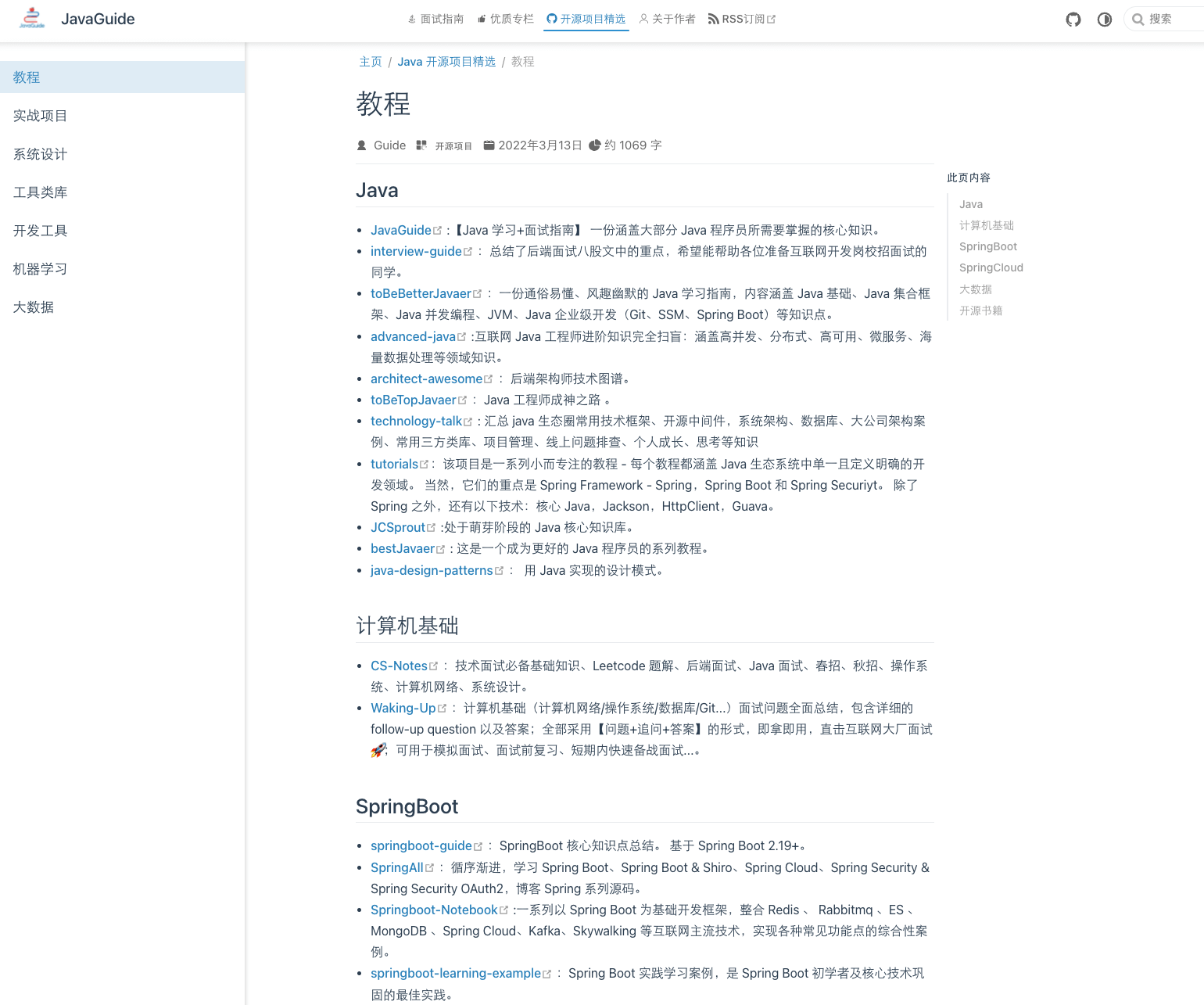Open 工具类库 in the sidebar

[122, 192]
